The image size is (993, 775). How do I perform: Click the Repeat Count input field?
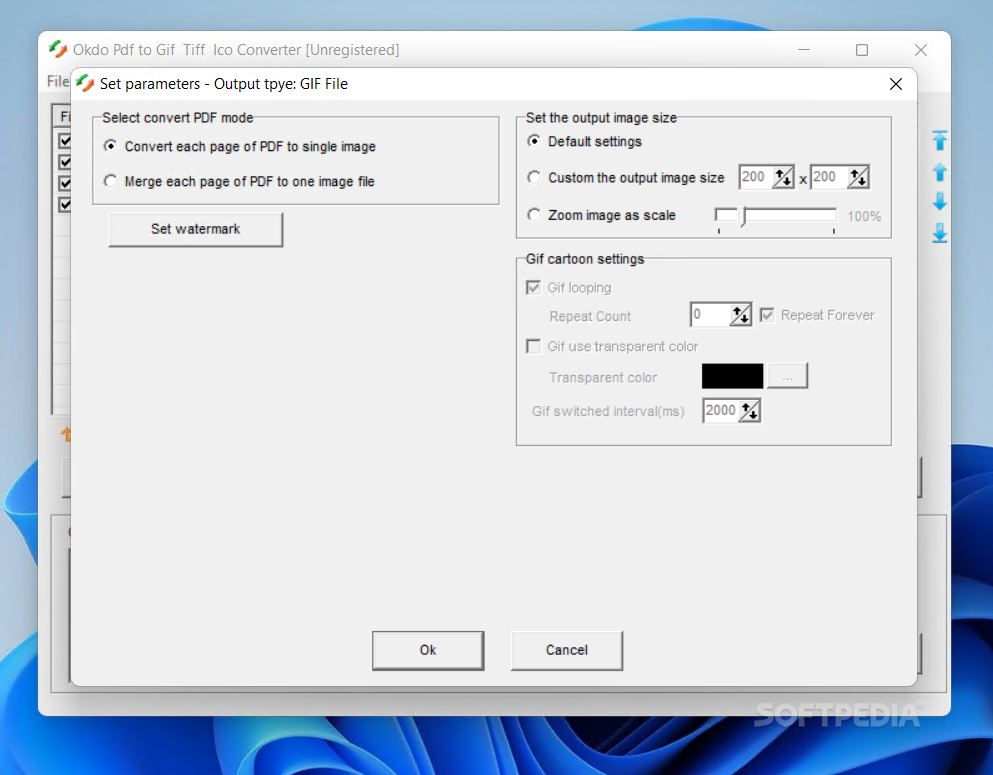(x=709, y=315)
